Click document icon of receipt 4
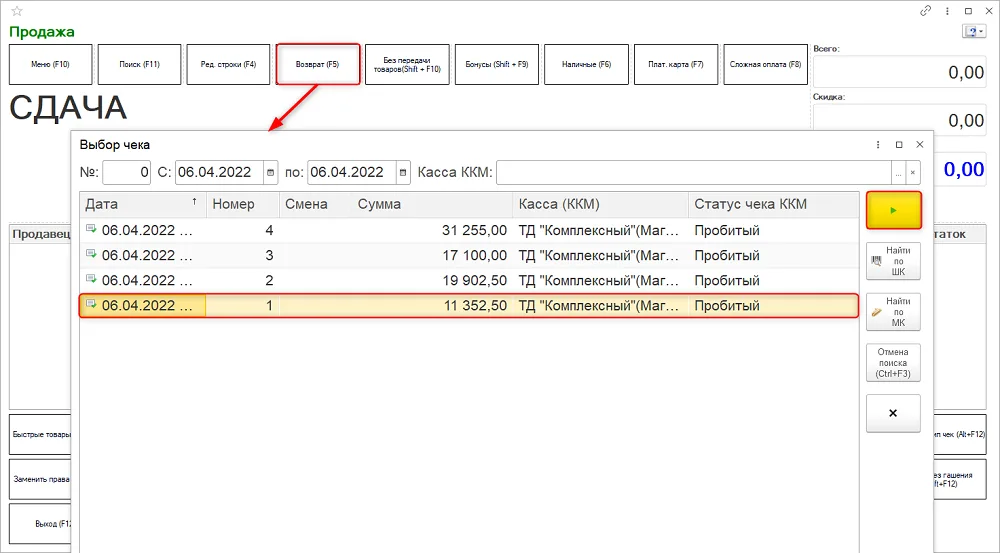1000x553 pixels. (x=91, y=229)
